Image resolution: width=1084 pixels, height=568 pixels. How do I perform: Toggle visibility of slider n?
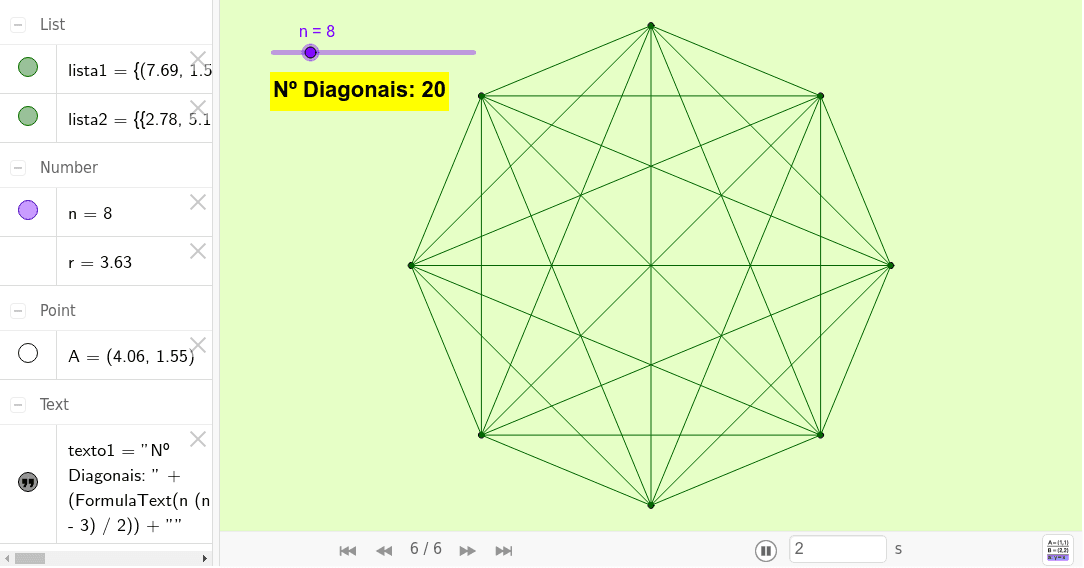28,210
